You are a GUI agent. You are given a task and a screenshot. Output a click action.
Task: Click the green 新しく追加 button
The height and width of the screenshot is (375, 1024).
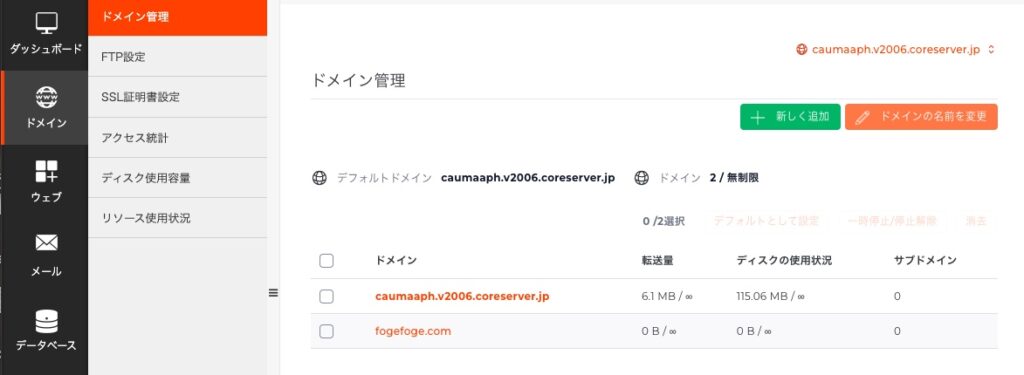[x=790, y=117]
